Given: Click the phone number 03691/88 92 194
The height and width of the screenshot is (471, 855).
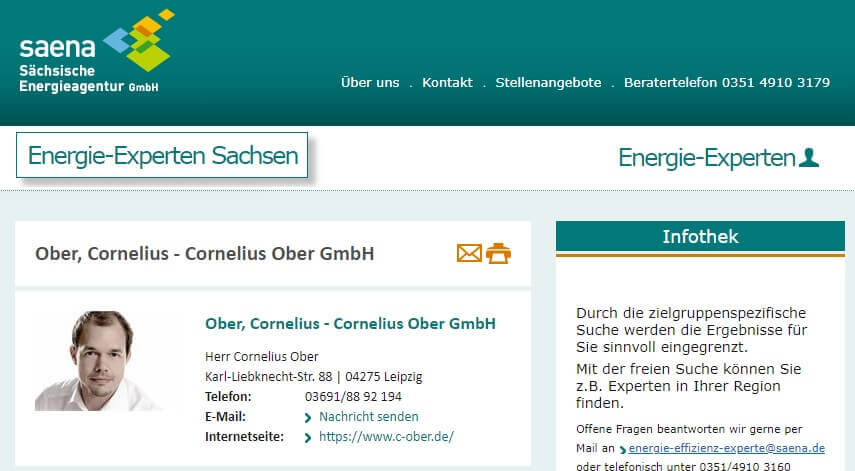Looking at the screenshot, I should click(x=353, y=396).
